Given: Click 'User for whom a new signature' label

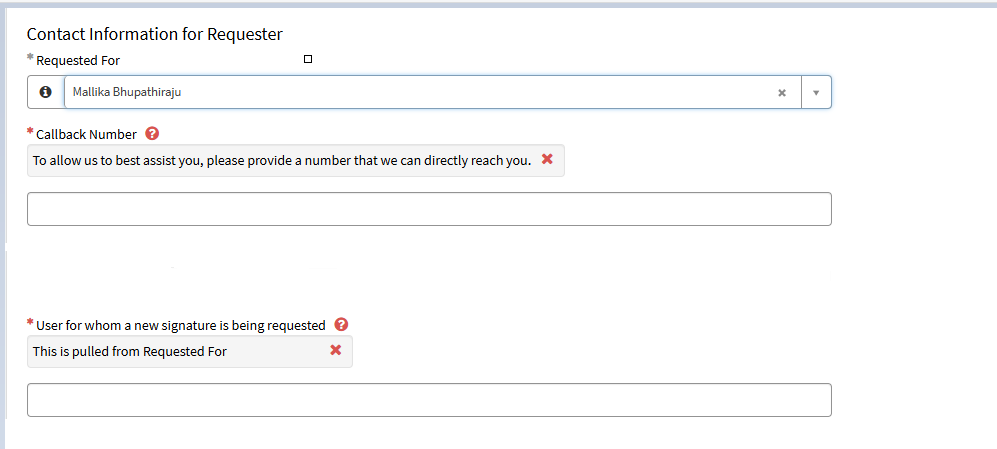Looking at the screenshot, I should point(181,325).
